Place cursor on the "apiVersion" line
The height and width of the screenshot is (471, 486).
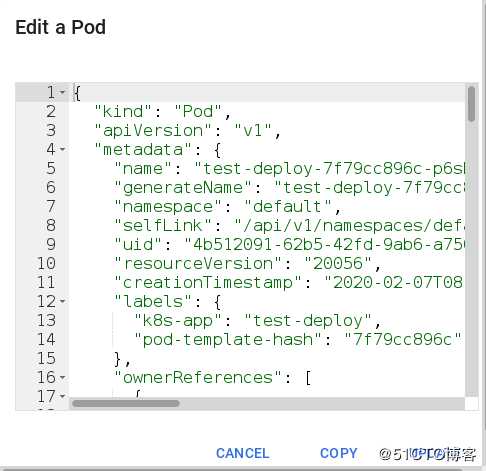[188, 130]
